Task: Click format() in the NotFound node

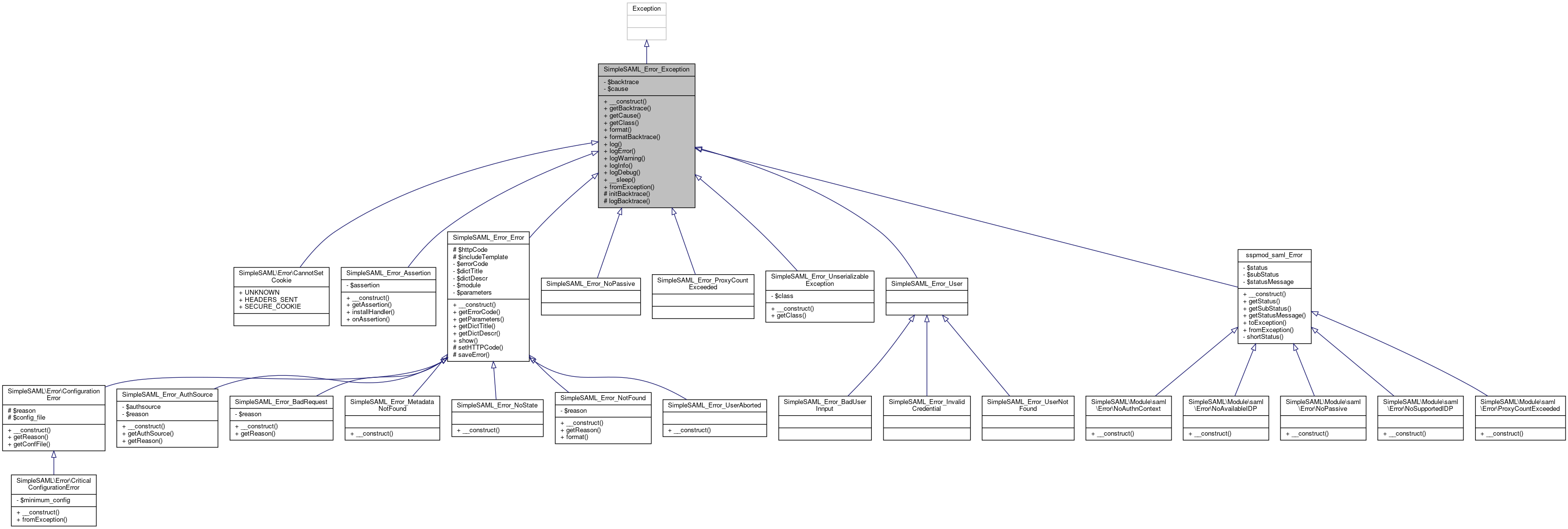Action: coord(574,437)
